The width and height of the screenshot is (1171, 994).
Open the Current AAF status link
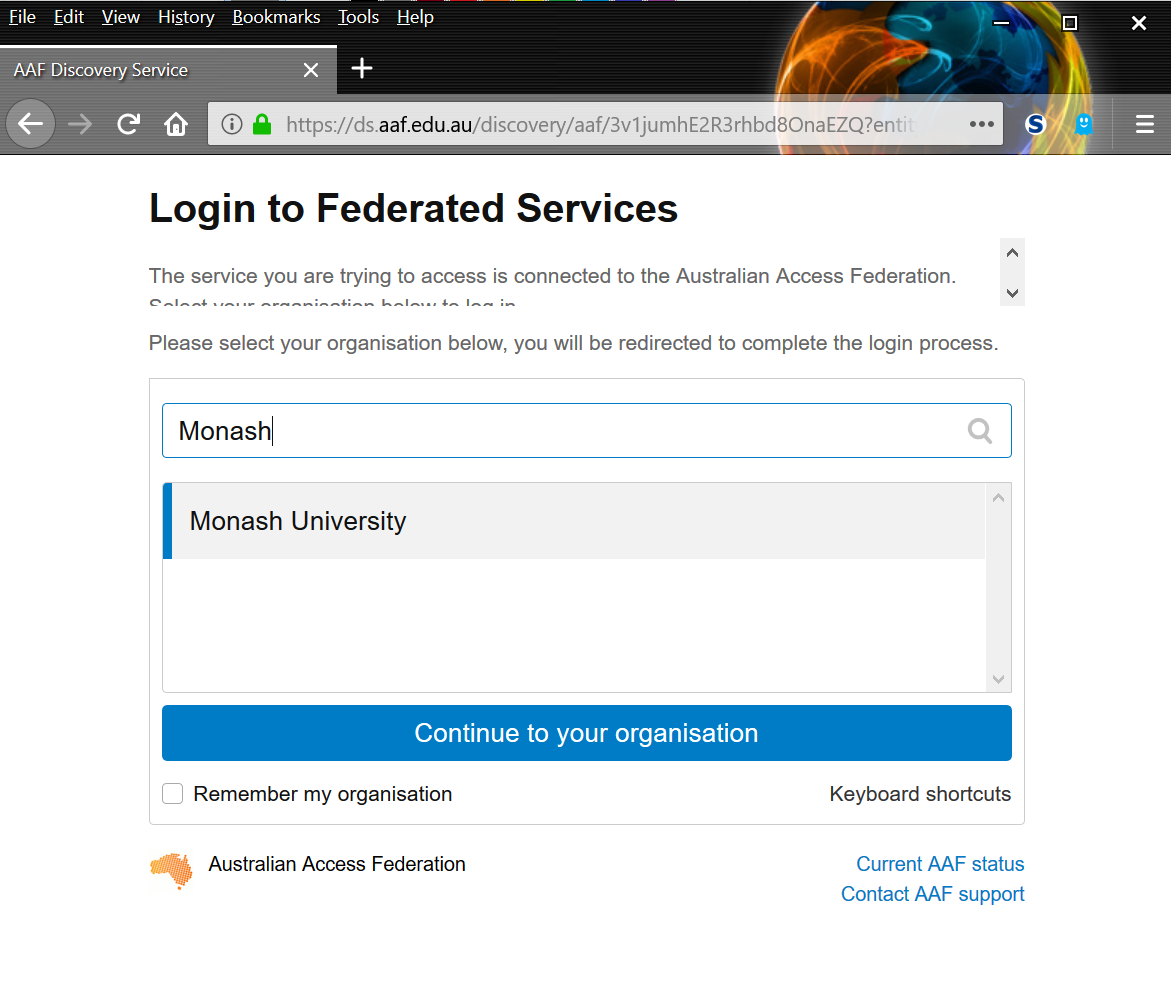[940, 864]
